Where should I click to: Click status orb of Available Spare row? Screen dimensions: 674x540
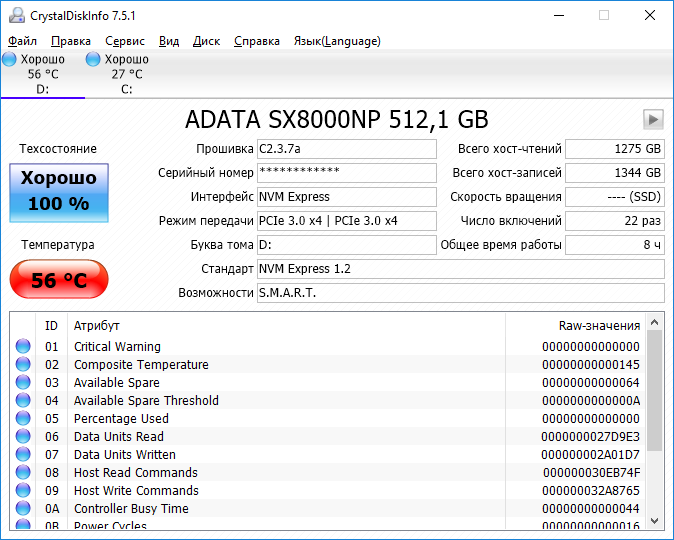pyautogui.click(x=23, y=383)
